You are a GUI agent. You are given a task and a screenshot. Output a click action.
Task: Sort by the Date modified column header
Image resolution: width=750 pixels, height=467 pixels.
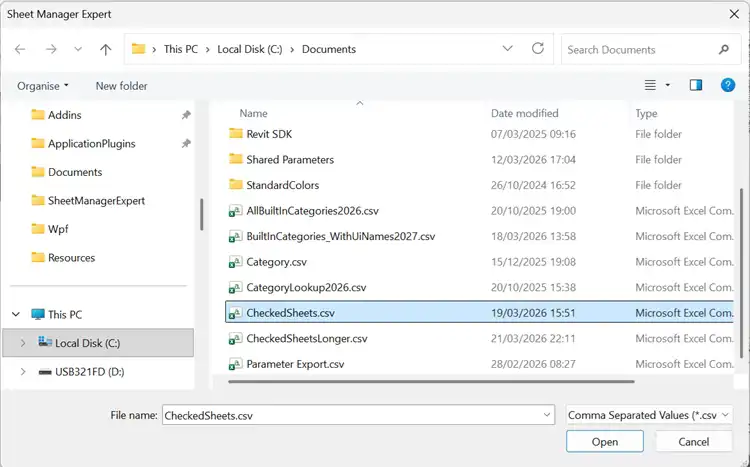pos(525,114)
